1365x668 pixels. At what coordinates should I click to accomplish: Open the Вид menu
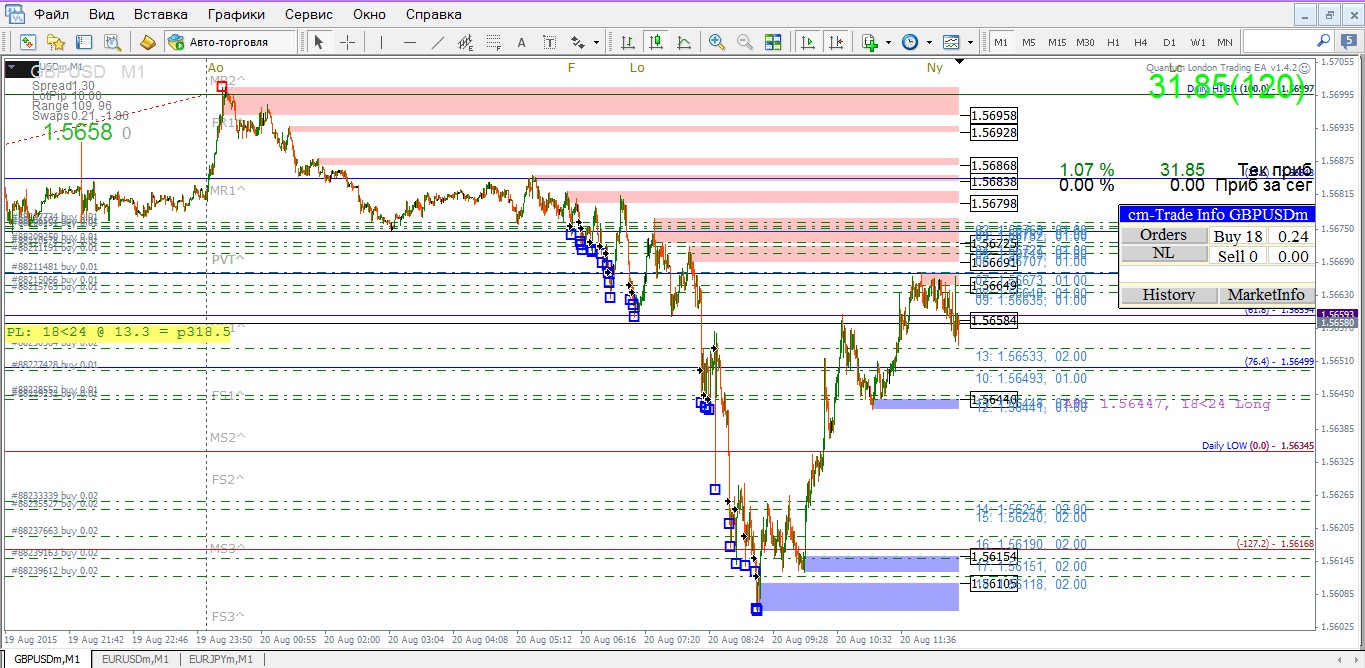pyautogui.click(x=101, y=14)
